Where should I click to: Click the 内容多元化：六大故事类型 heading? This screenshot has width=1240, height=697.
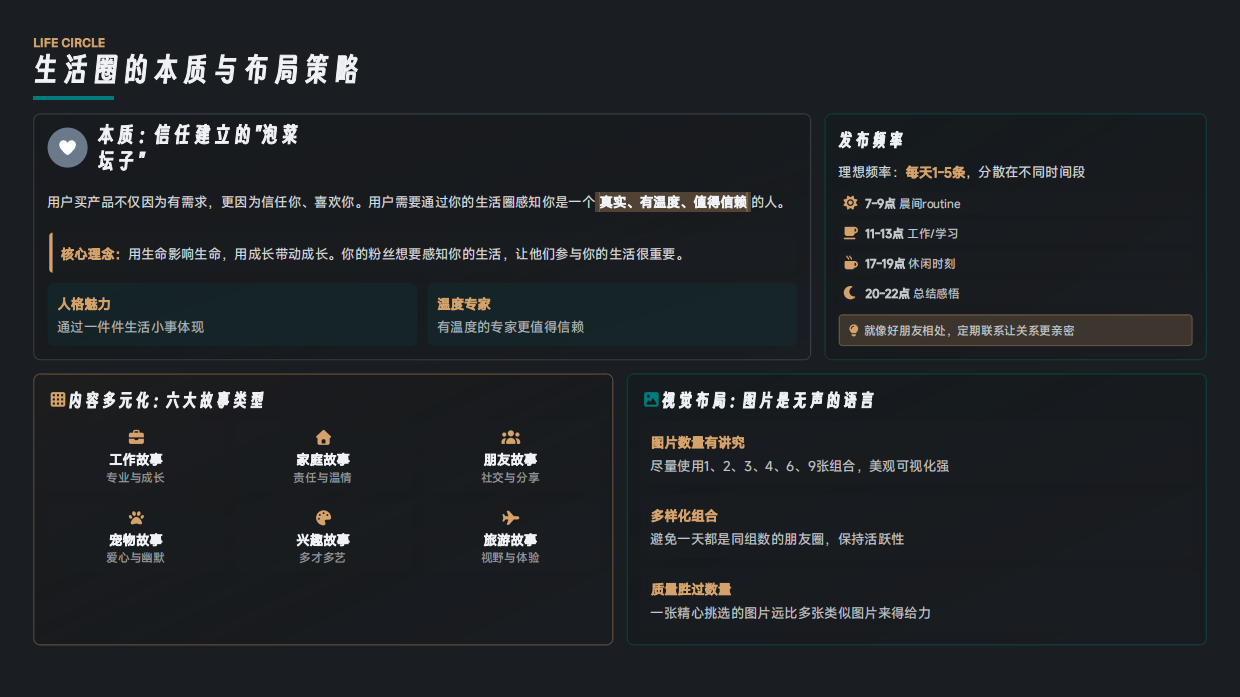pos(166,400)
